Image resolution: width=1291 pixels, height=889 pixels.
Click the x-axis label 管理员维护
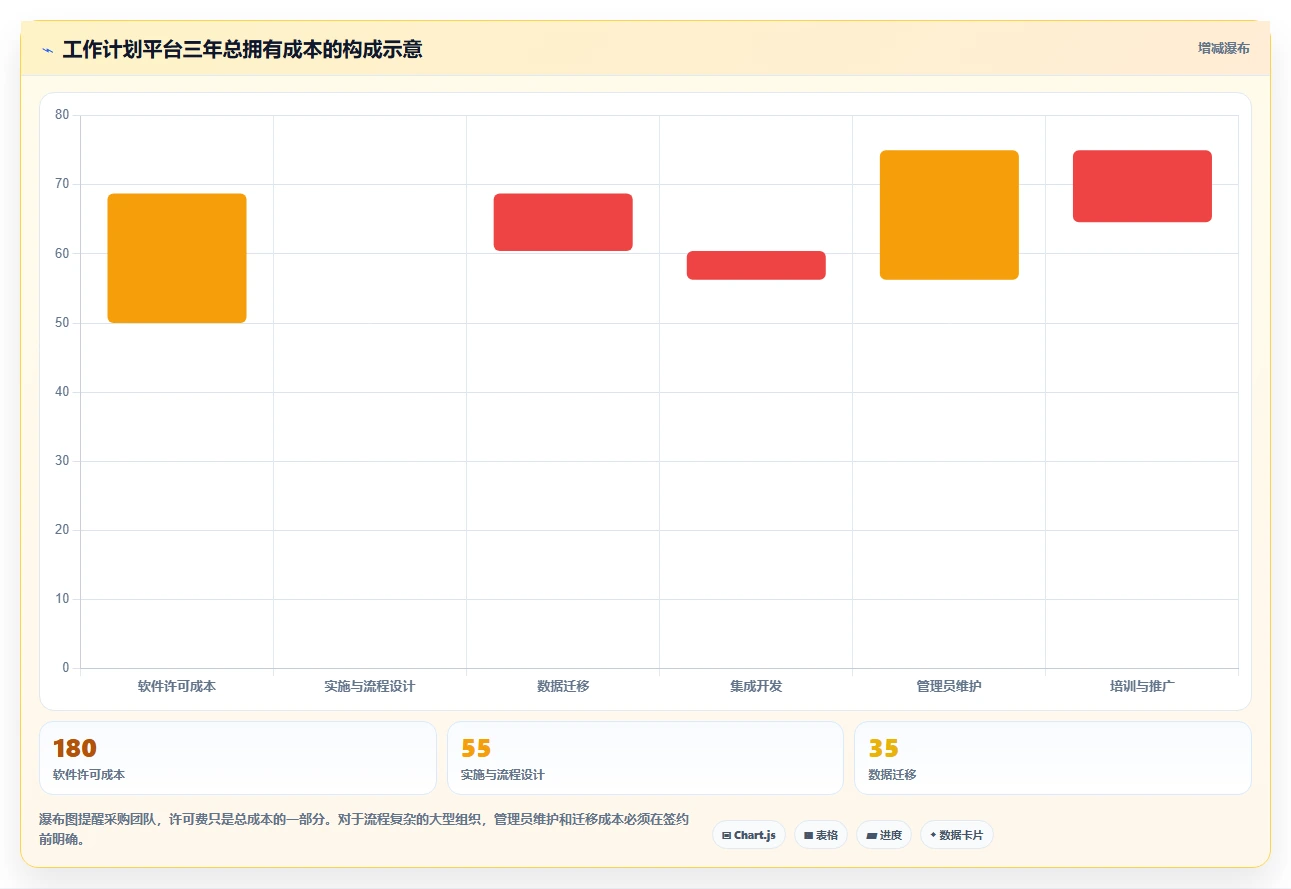tap(949, 686)
